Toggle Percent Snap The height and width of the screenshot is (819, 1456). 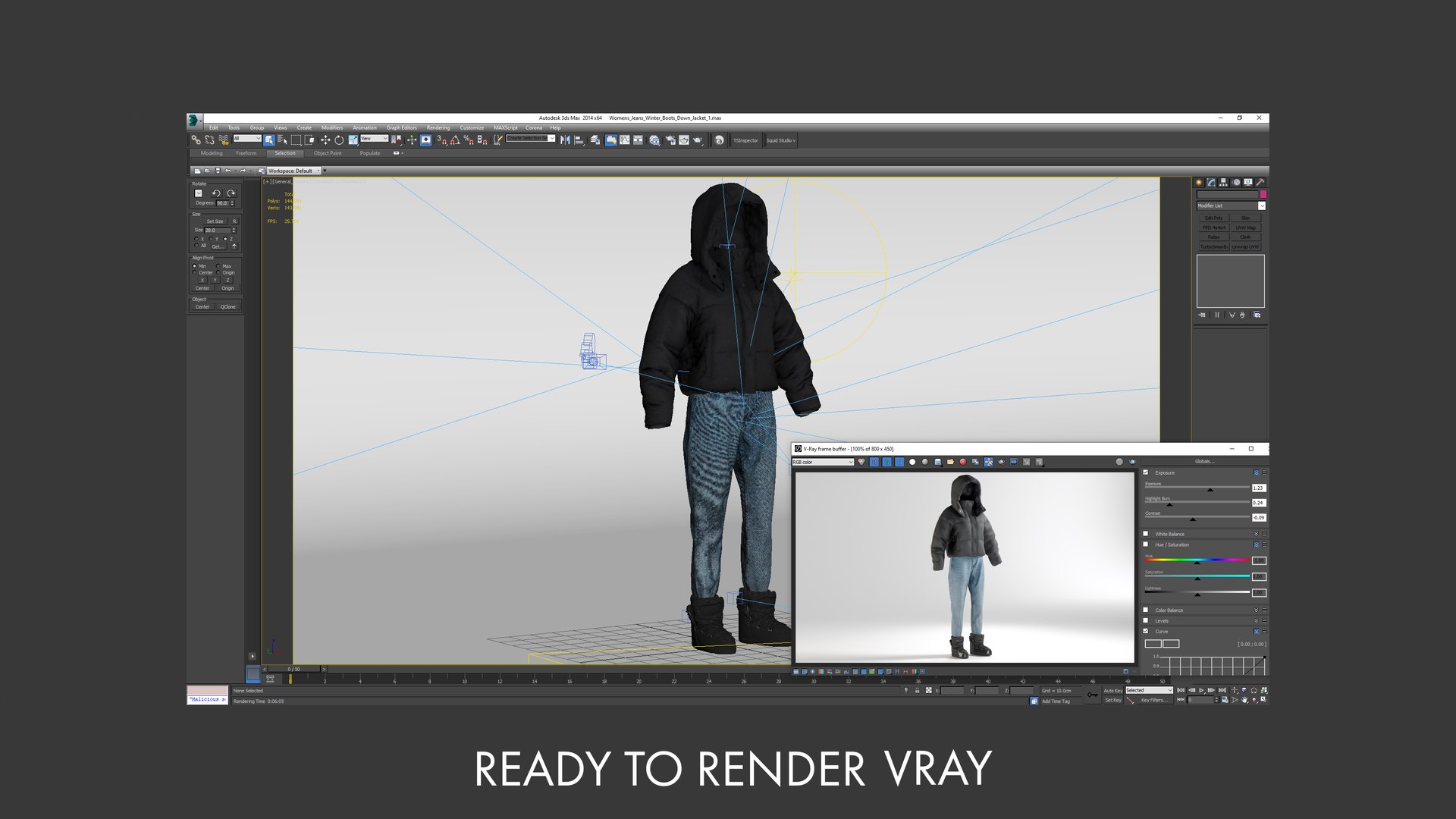click(x=469, y=140)
